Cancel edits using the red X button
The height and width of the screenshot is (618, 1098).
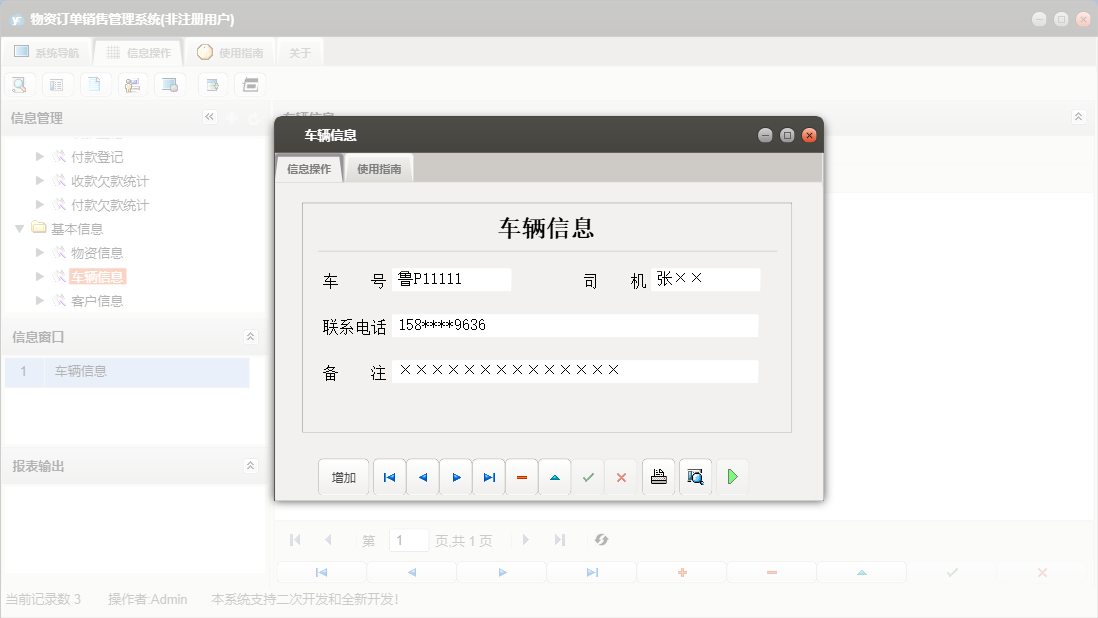pos(621,477)
